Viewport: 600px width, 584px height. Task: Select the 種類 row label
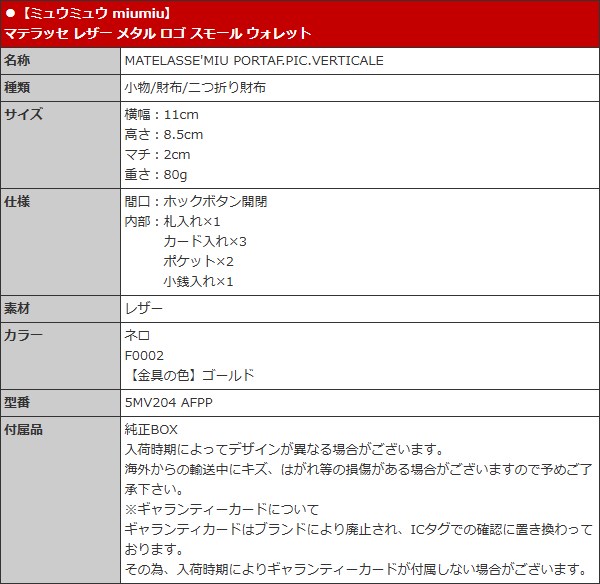17,88
